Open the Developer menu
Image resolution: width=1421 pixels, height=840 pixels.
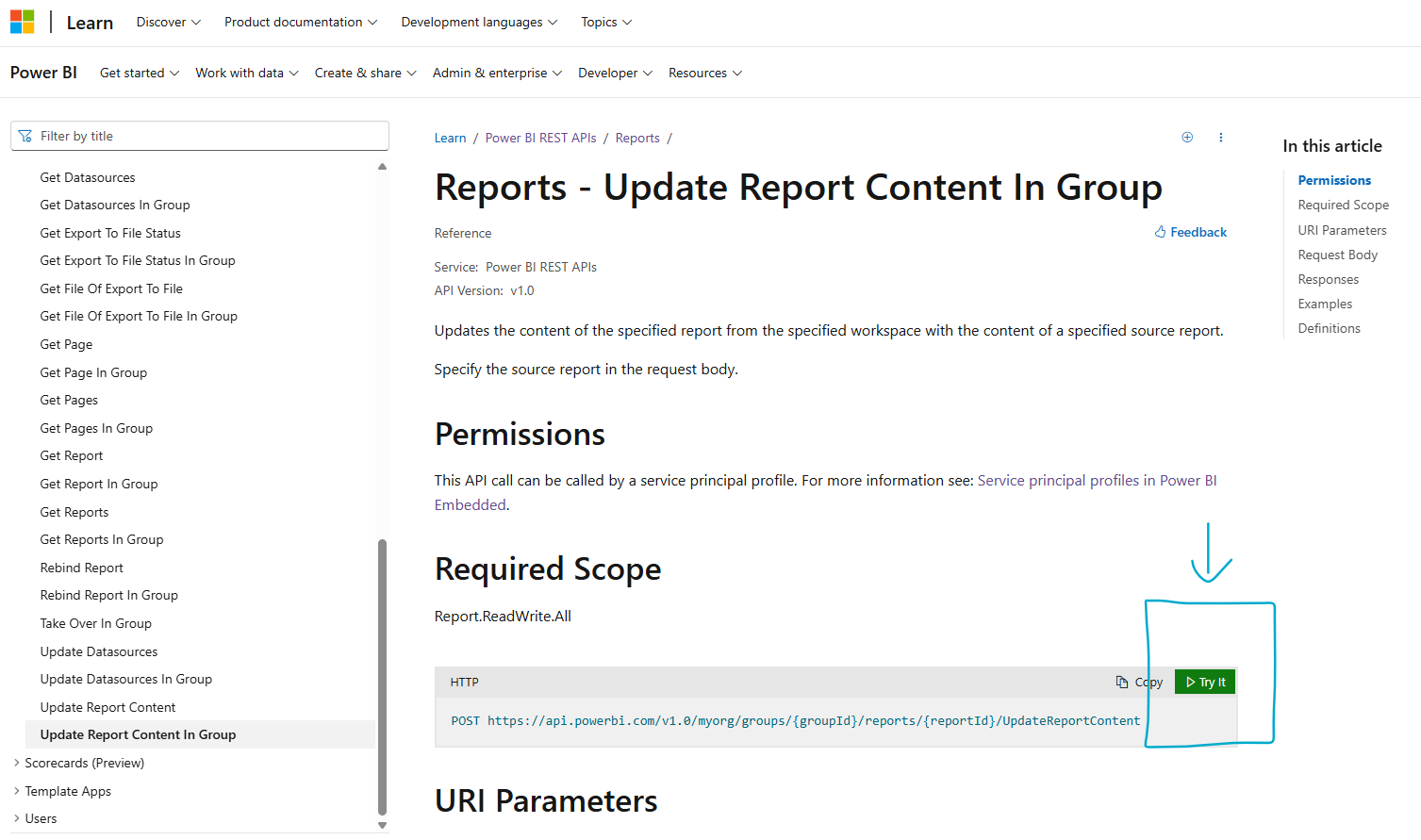(615, 73)
